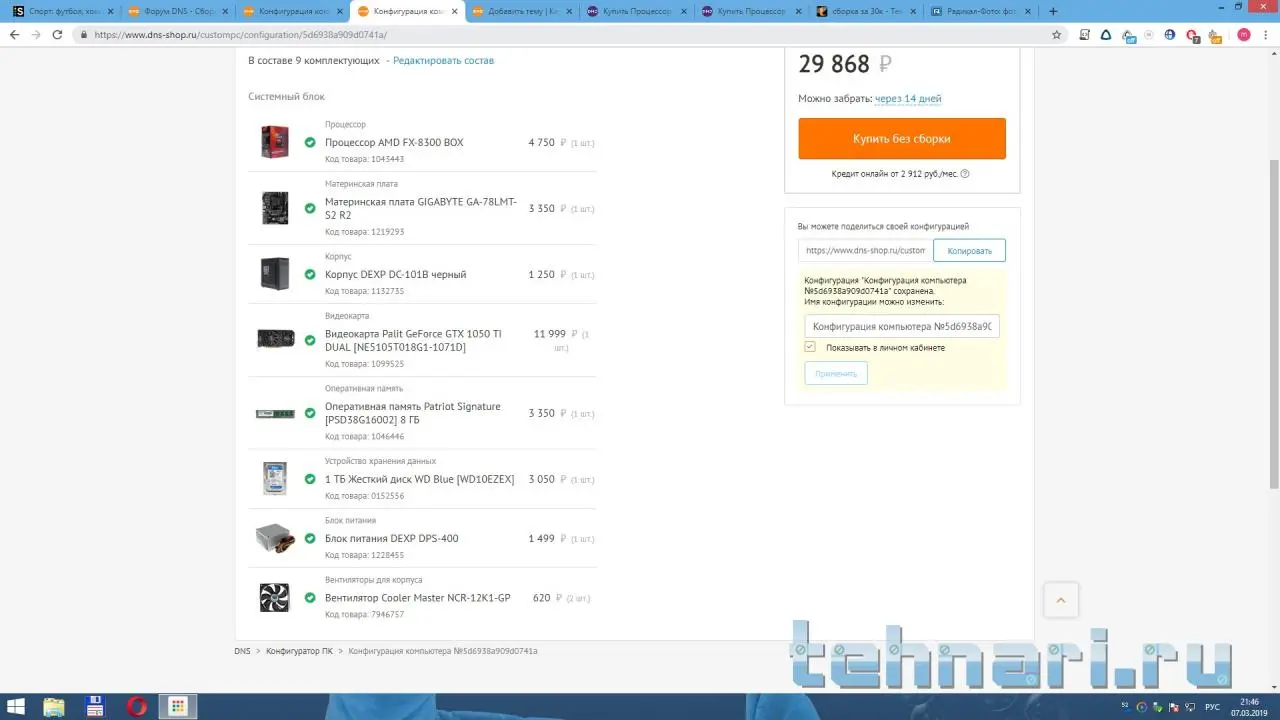Image resolution: width=1280 pixels, height=720 pixels.
Task: Click 'Копировать' to copy the configuration link
Action: point(969,250)
